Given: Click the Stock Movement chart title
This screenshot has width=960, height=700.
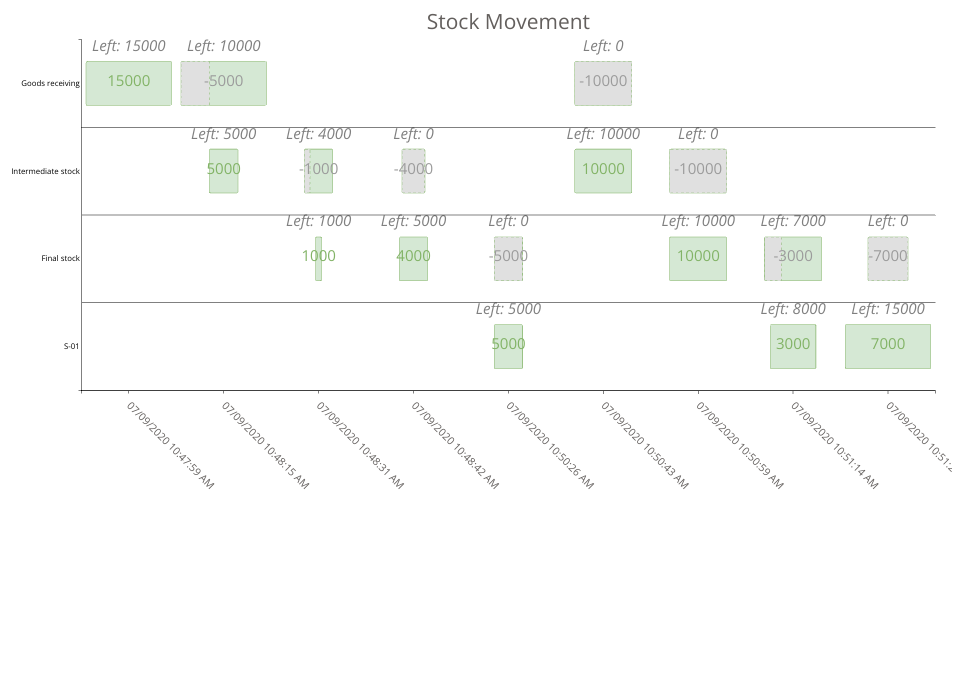Looking at the screenshot, I should [x=508, y=22].
